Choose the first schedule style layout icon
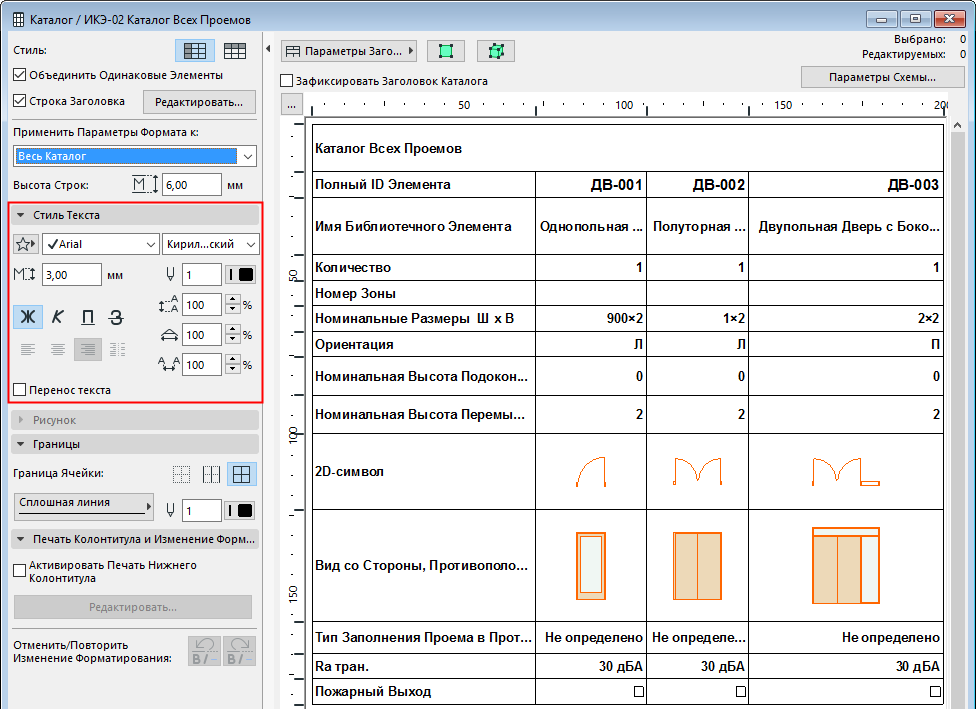 tap(195, 51)
